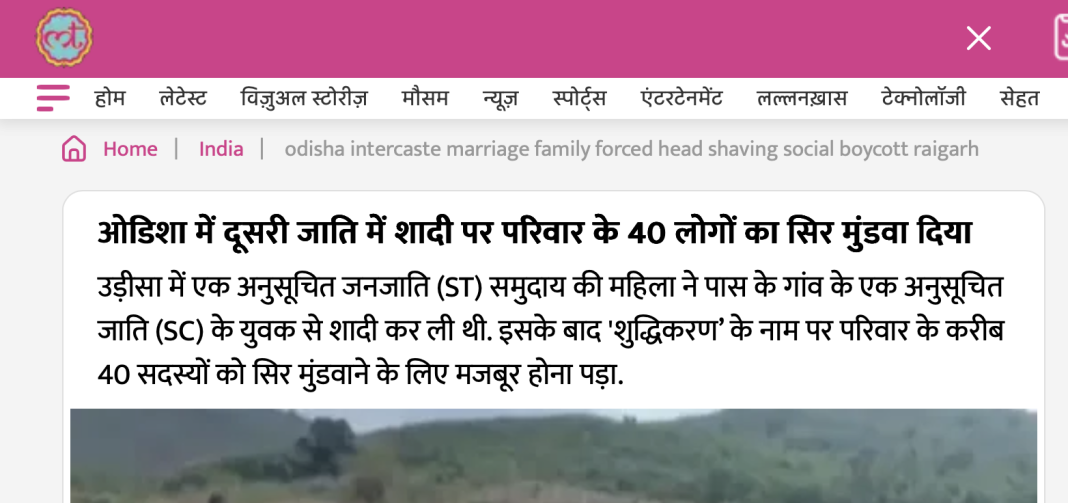This screenshot has width=1068, height=503.
Task: Click the Home breadcrumb link
Action: (130, 149)
